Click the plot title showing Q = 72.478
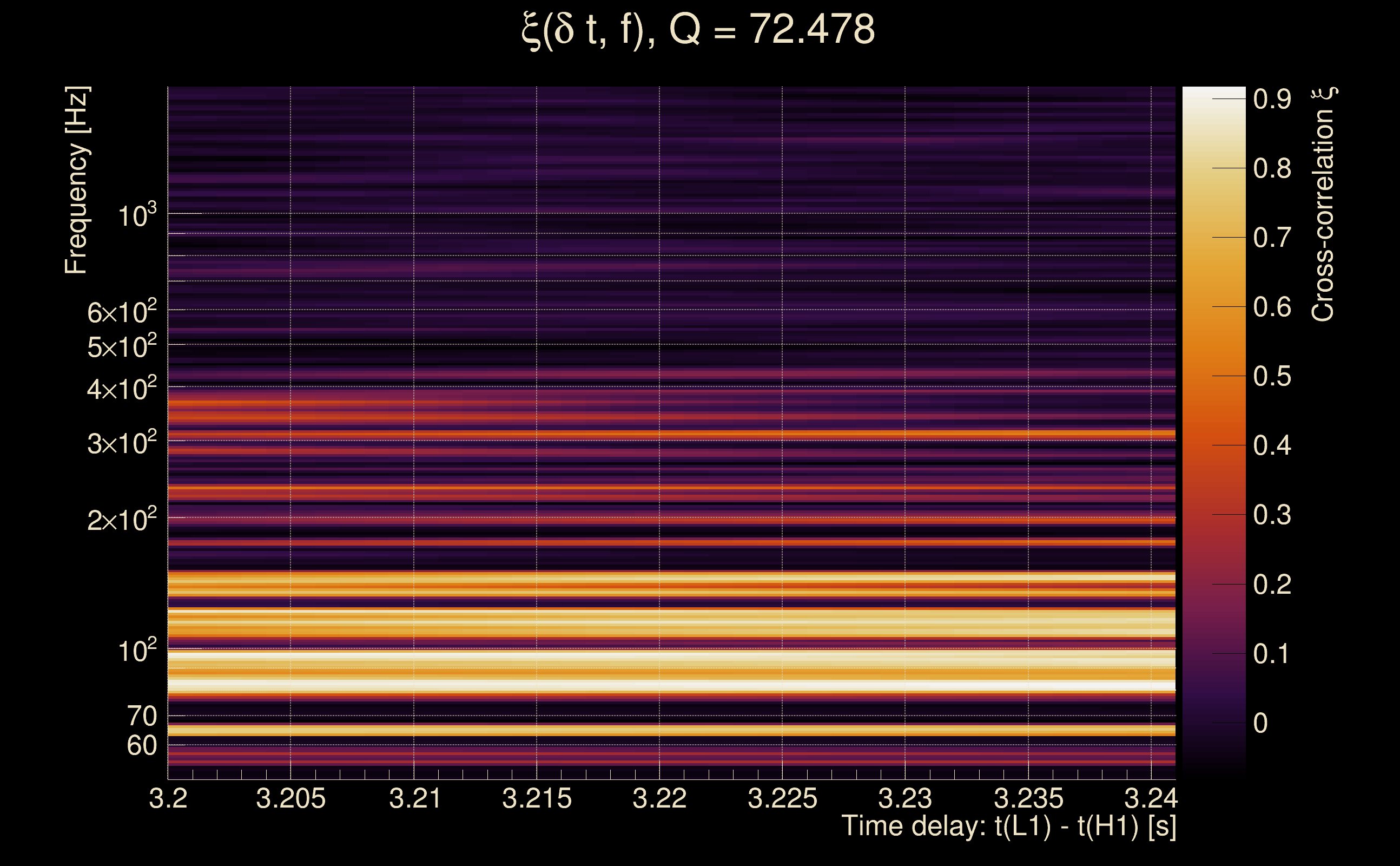Viewport: 1400px width, 866px height. pos(698,30)
